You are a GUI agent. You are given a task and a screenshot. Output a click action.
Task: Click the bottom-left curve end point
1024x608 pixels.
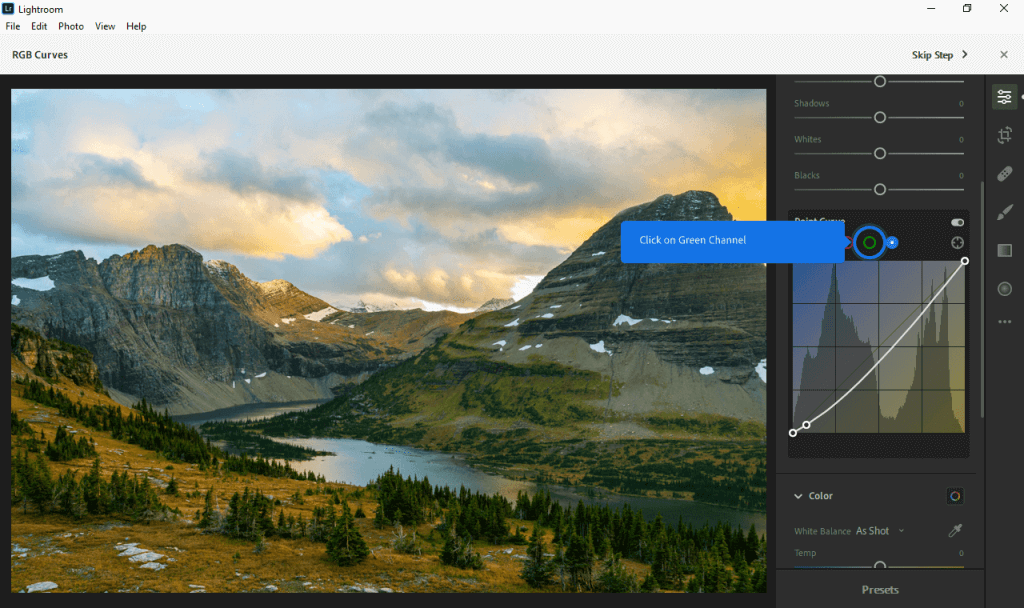[793, 433]
